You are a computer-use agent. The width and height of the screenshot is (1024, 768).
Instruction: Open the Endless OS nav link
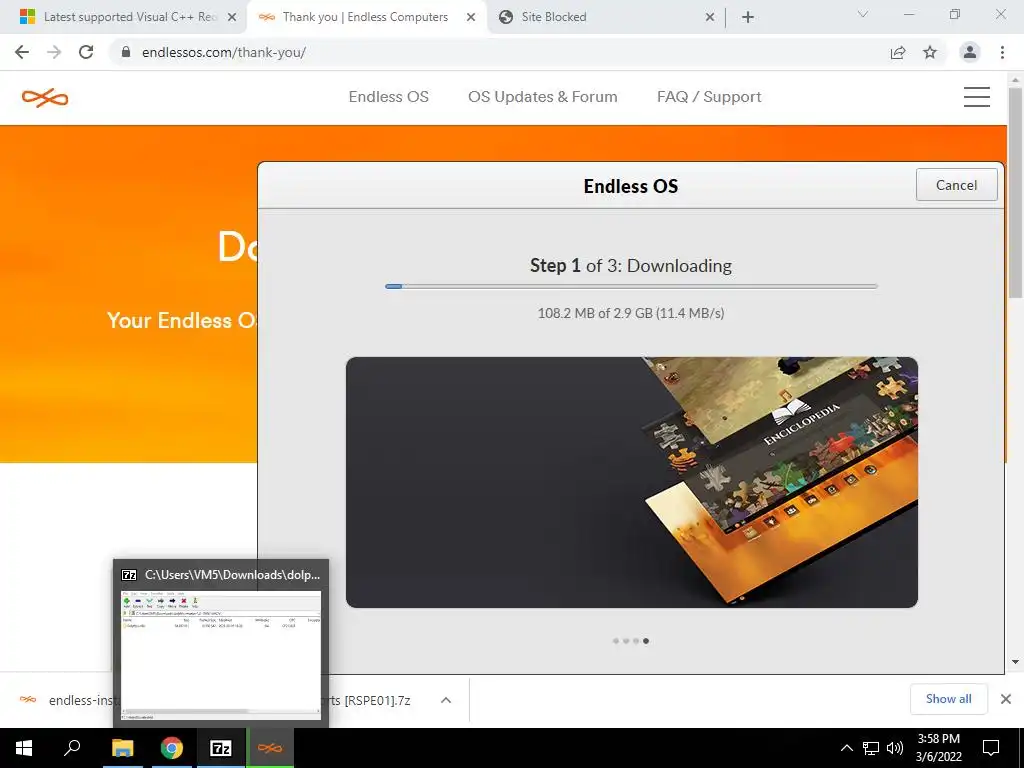389,97
